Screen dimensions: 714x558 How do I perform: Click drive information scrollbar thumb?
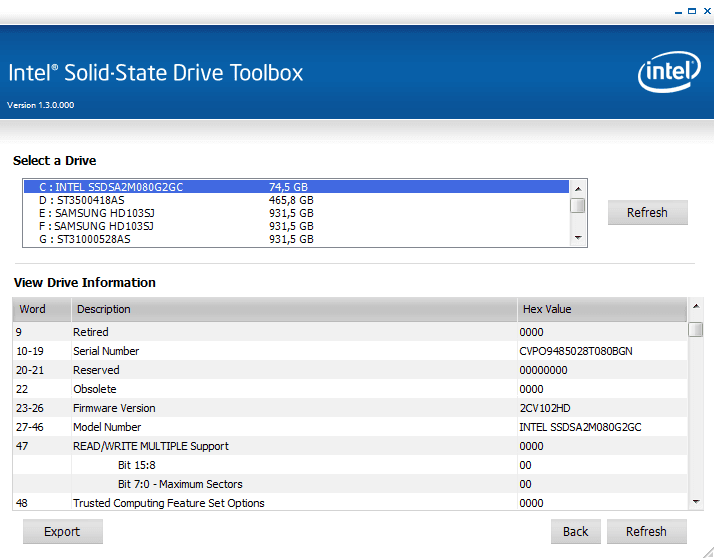(695, 329)
